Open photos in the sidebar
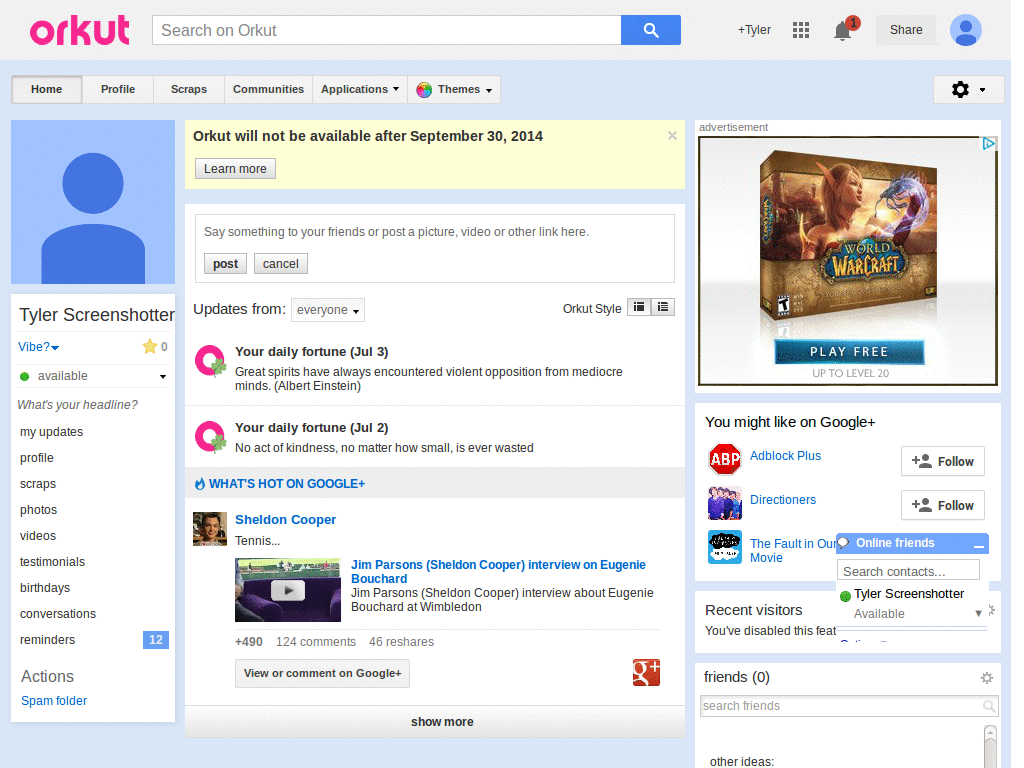 click(x=39, y=510)
